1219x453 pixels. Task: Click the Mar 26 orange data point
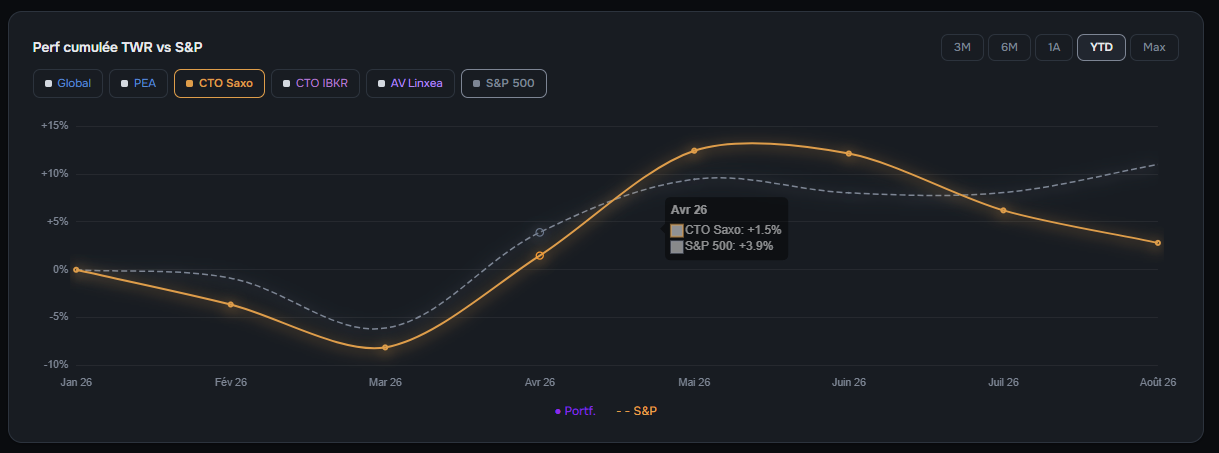point(385,347)
